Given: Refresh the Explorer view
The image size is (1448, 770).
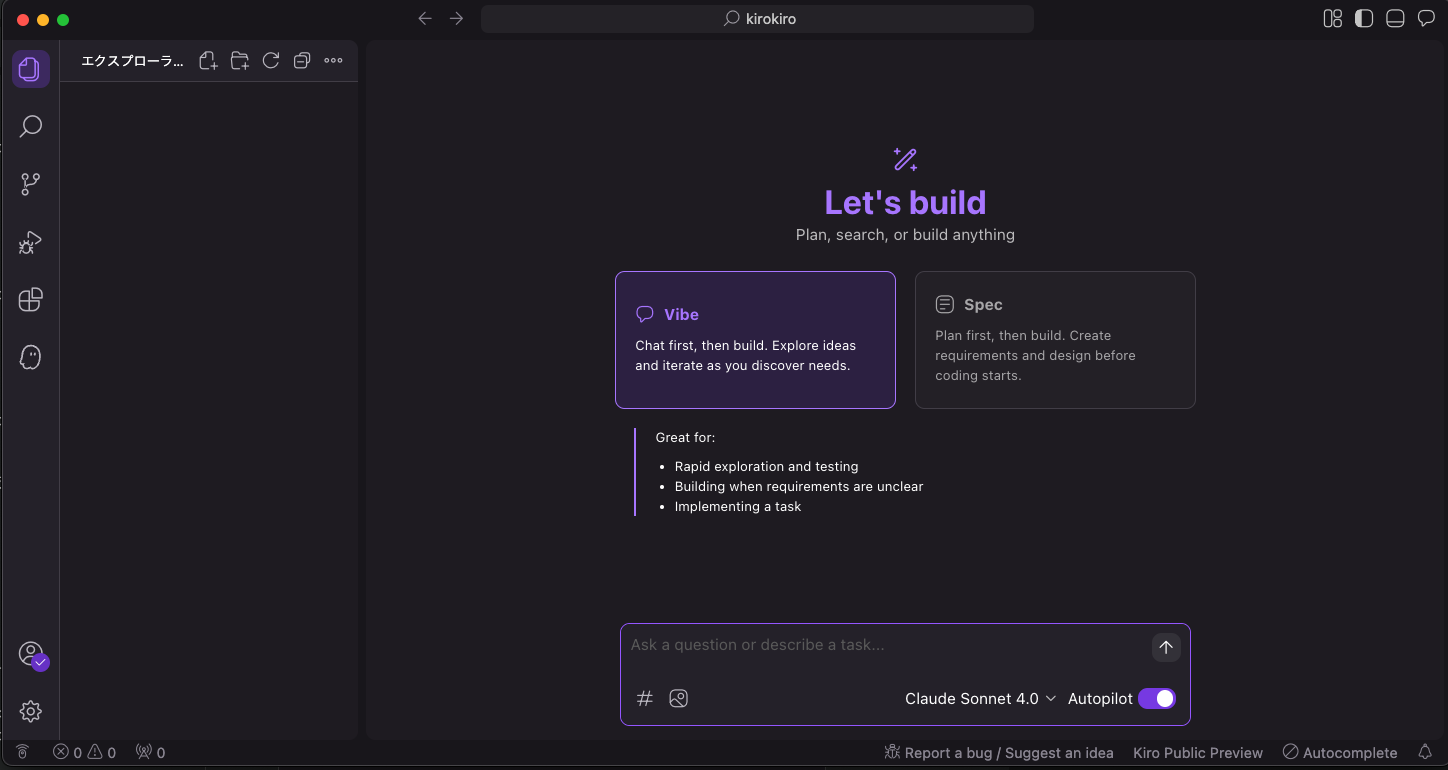Looking at the screenshot, I should pyautogui.click(x=271, y=61).
